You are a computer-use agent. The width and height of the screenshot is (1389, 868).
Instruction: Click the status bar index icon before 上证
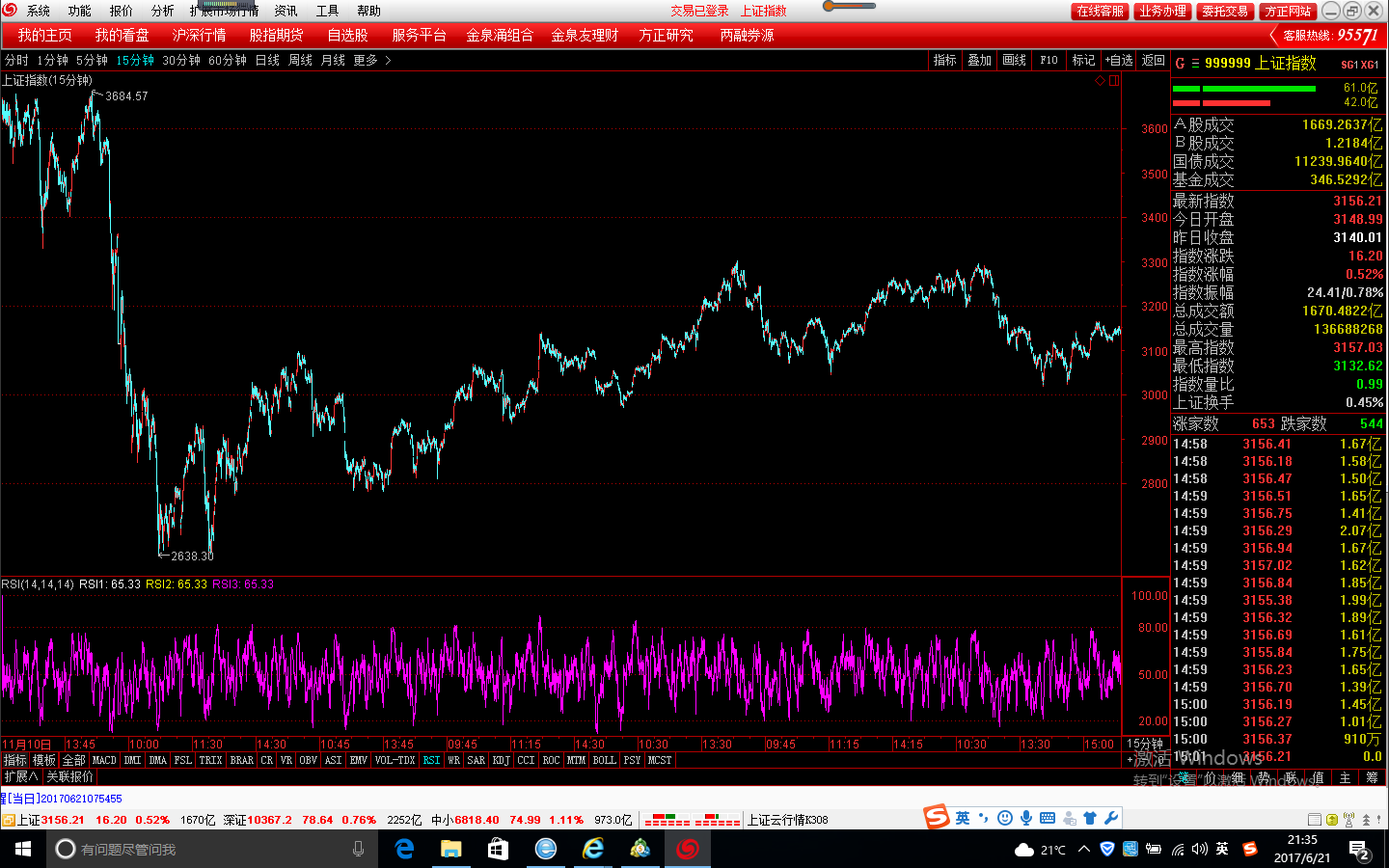[9, 820]
